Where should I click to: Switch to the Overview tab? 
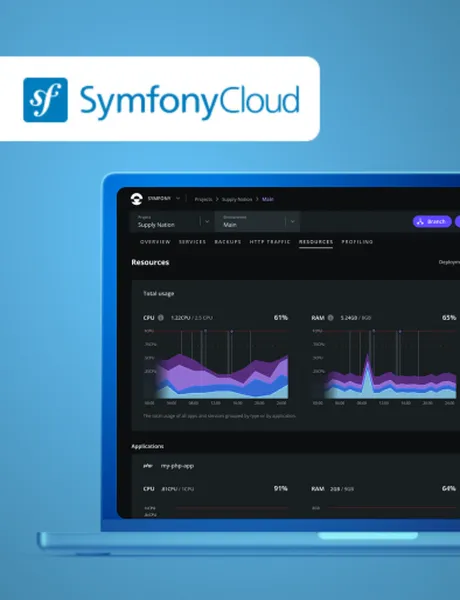pos(155,242)
